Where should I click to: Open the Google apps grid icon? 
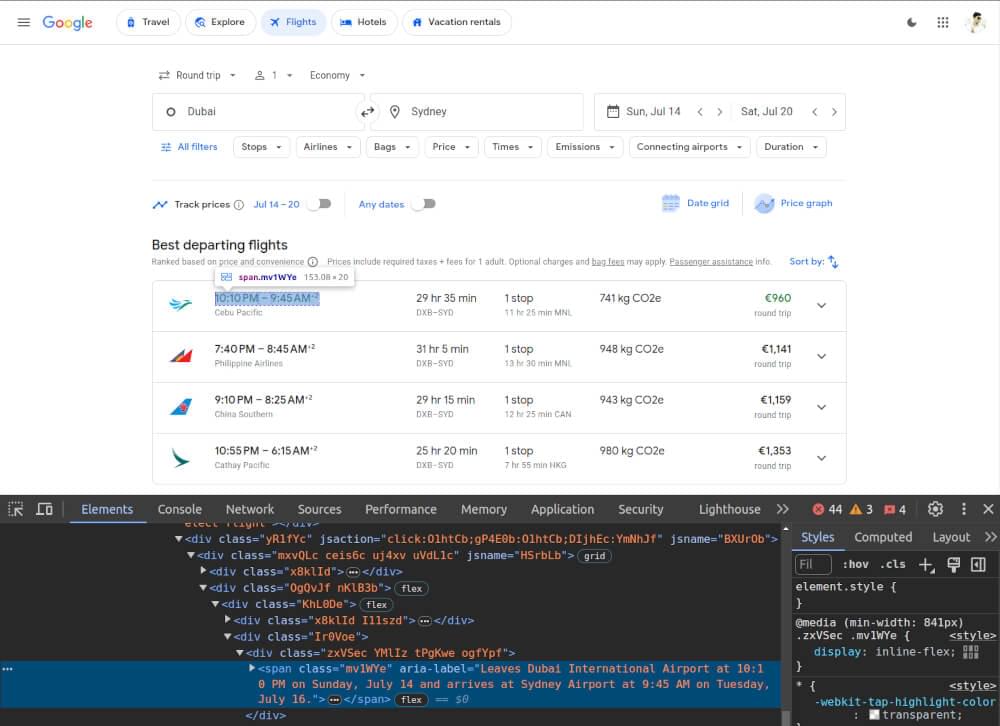click(x=943, y=22)
